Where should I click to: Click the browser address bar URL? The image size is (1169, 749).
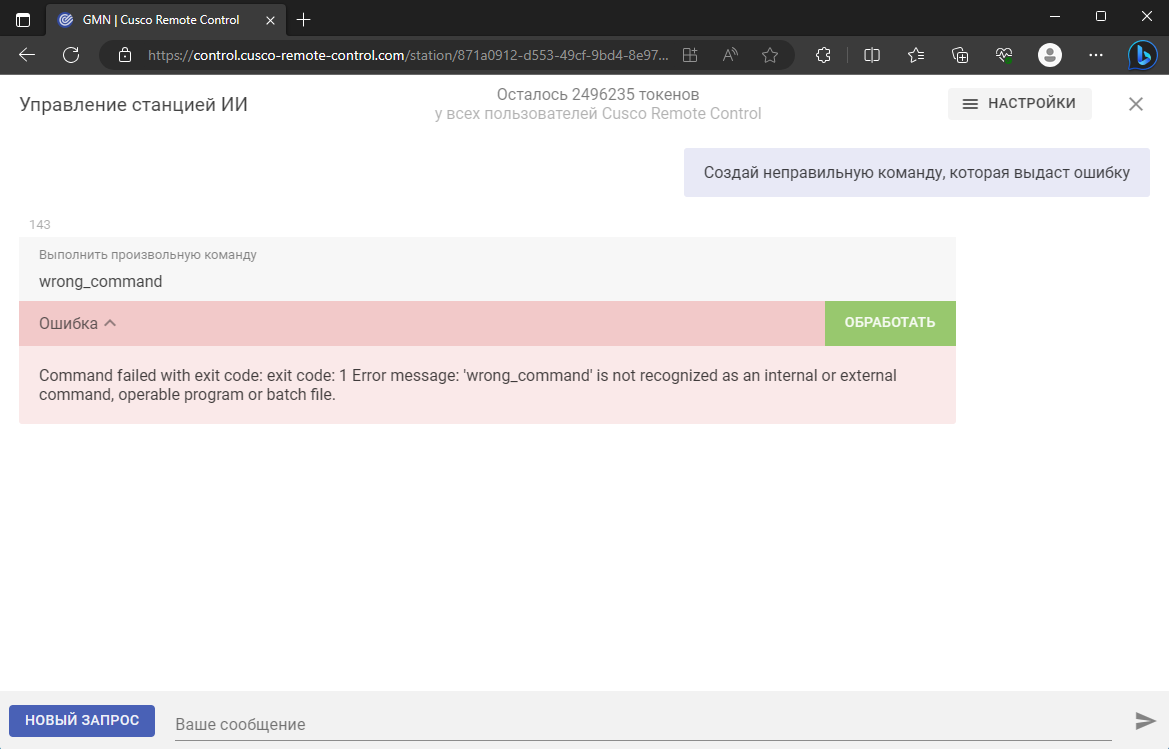click(x=408, y=55)
